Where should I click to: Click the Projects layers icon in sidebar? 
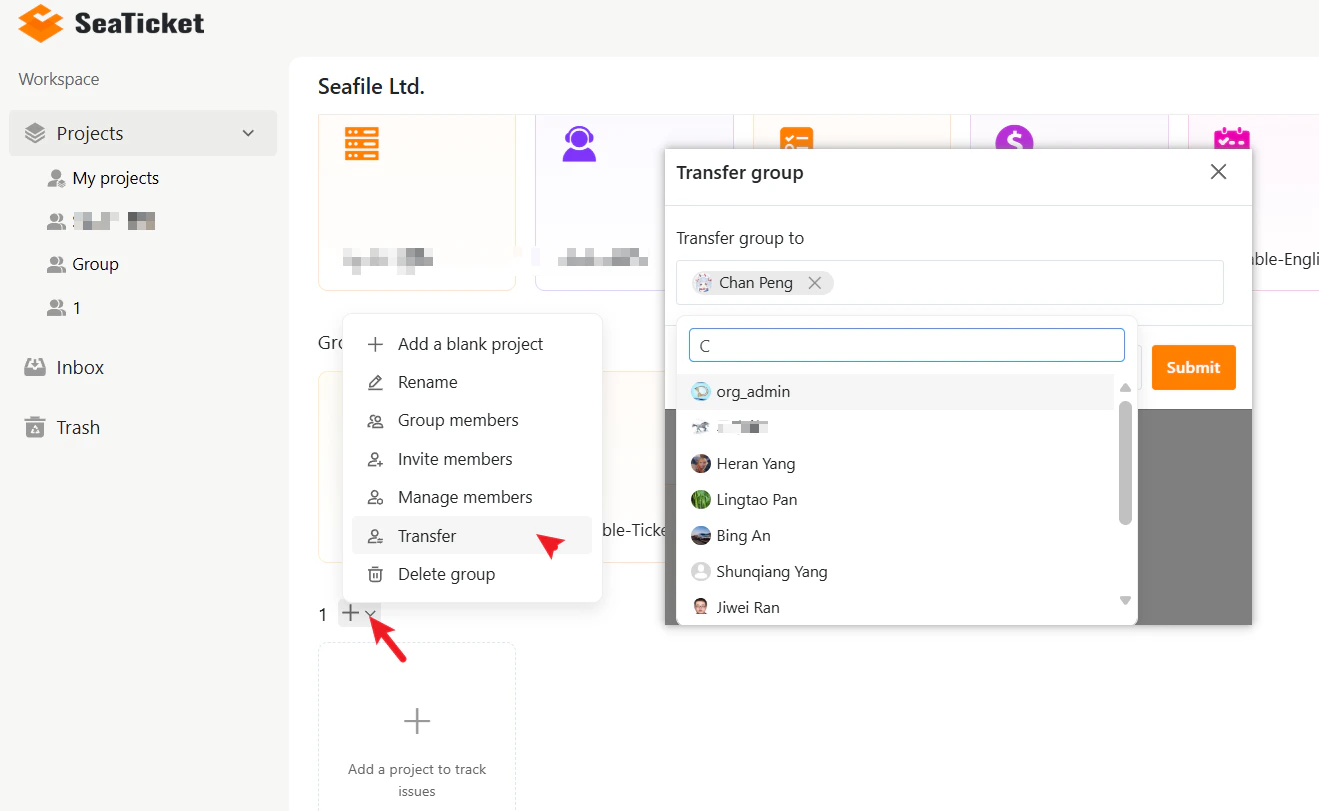[35, 133]
